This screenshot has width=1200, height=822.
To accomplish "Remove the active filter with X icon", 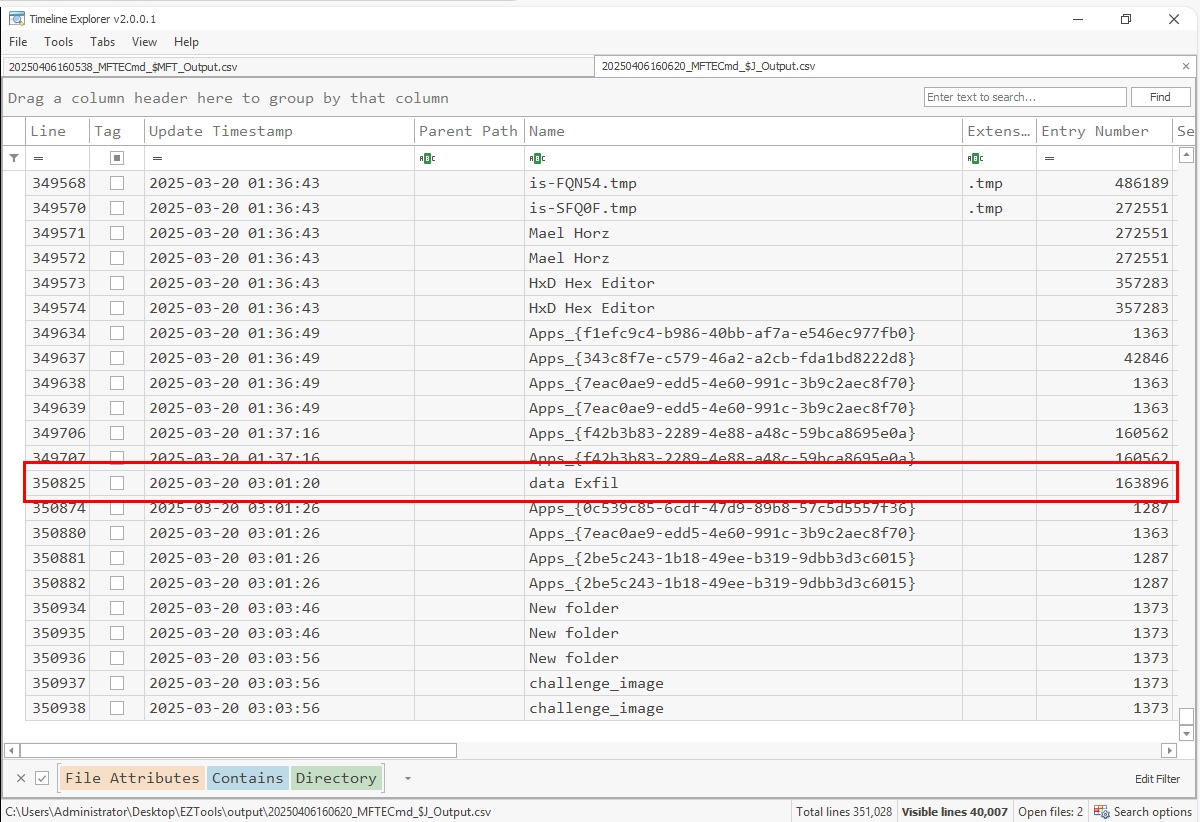I will pos(21,778).
